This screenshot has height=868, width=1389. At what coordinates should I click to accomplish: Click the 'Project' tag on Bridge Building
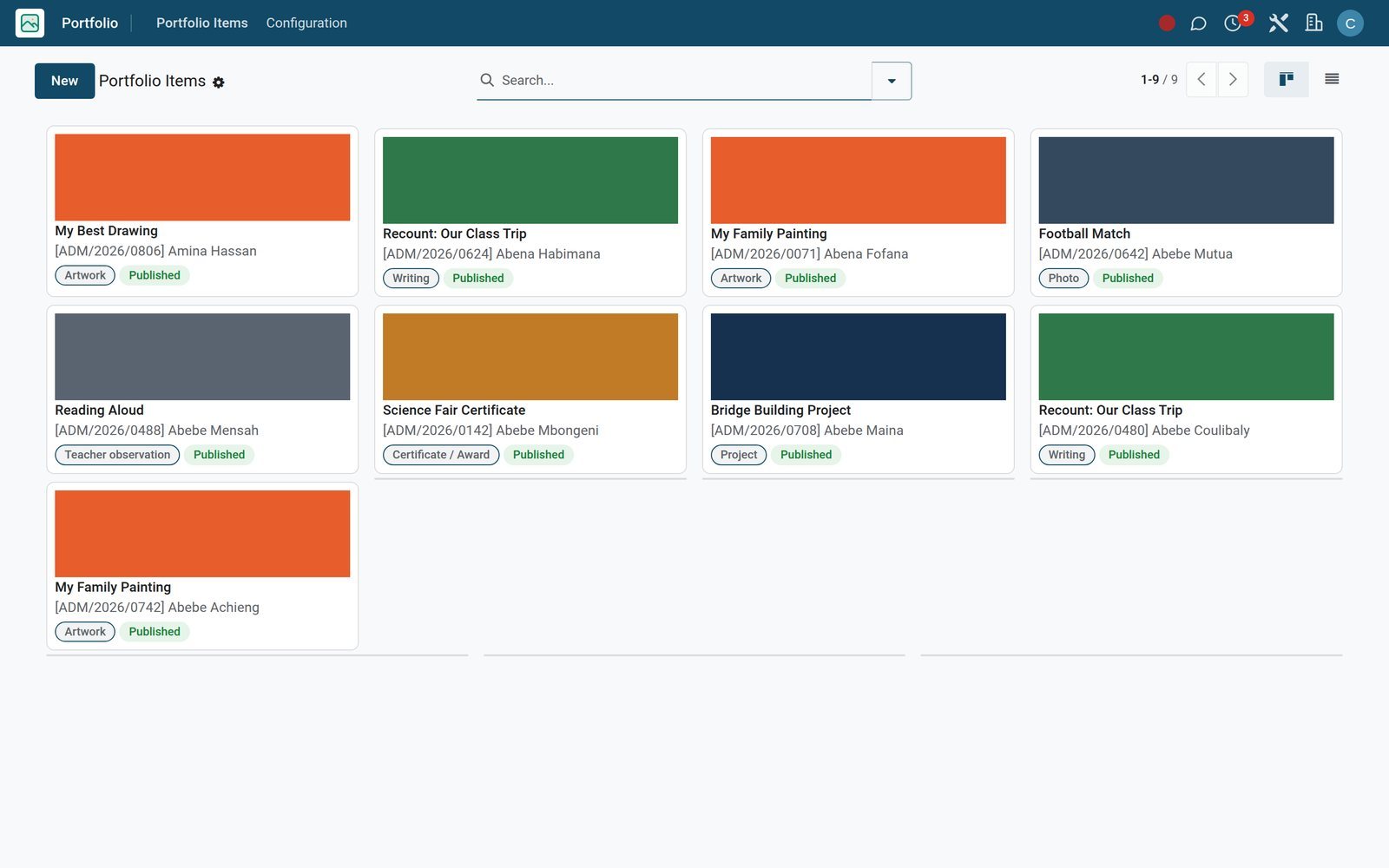pyautogui.click(x=739, y=455)
